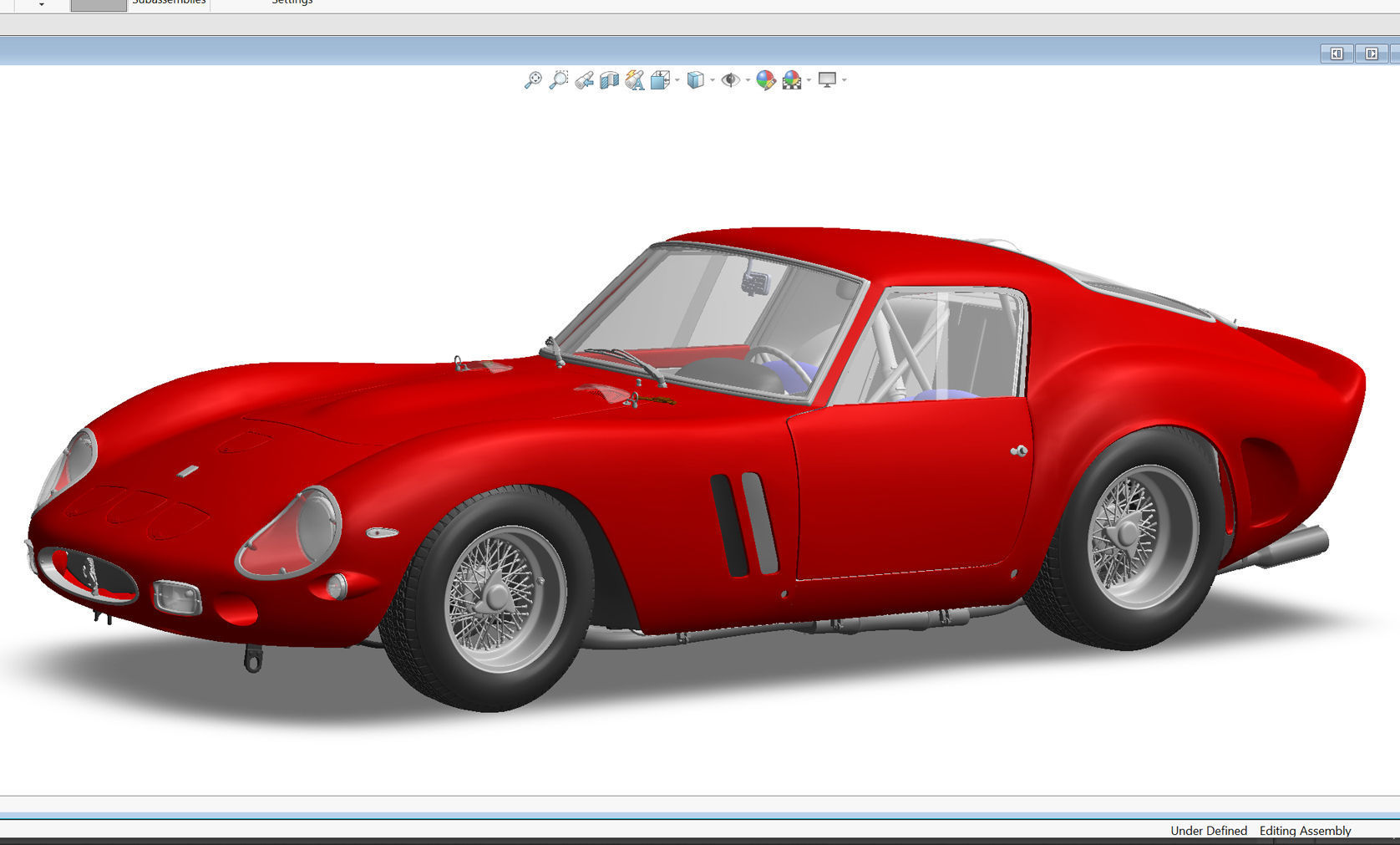The image size is (1400, 845).
Task: Click the small dropdown arrow in the top-left ribbon
Action: 41,4
